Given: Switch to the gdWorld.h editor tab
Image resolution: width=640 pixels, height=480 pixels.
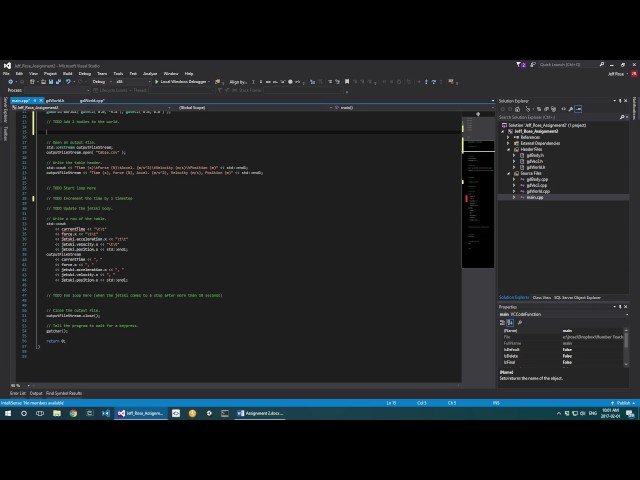Looking at the screenshot, I should (55, 100).
